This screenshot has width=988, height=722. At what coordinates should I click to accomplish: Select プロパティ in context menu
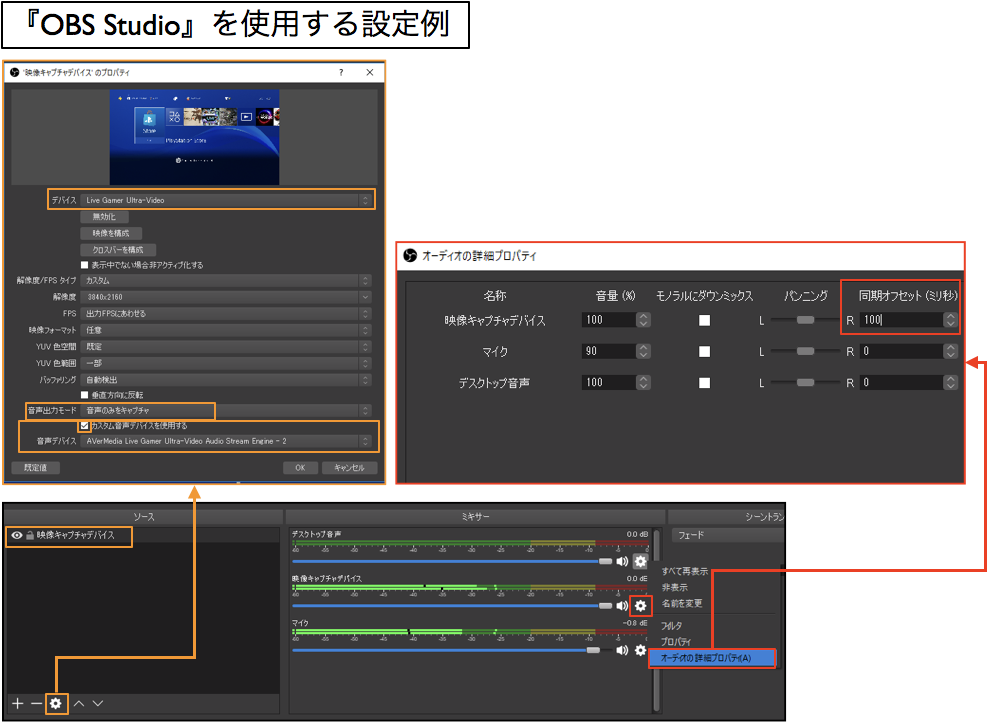(675, 641)
